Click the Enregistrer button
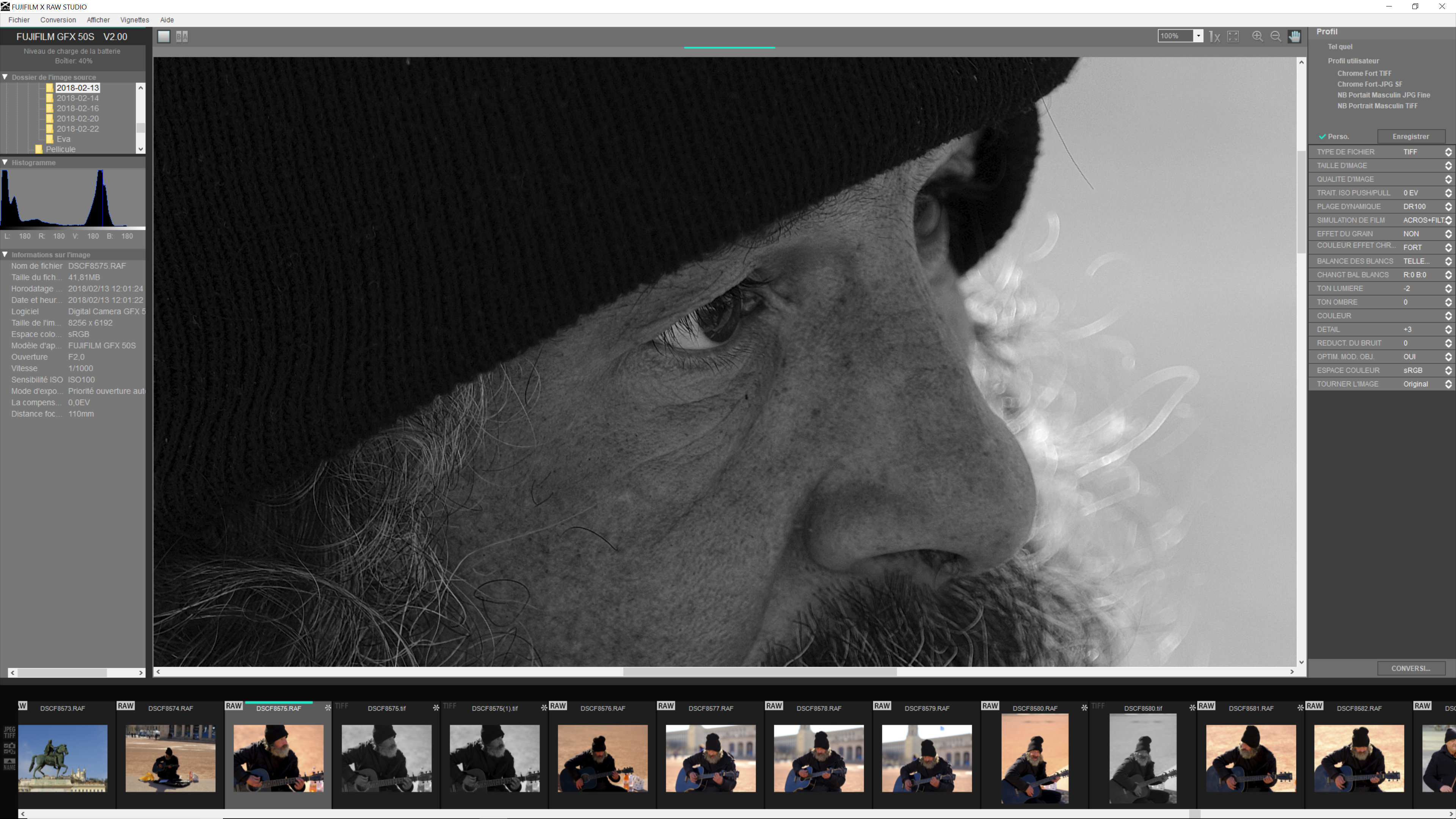Screen dimensions: 1456x819 1410,137
